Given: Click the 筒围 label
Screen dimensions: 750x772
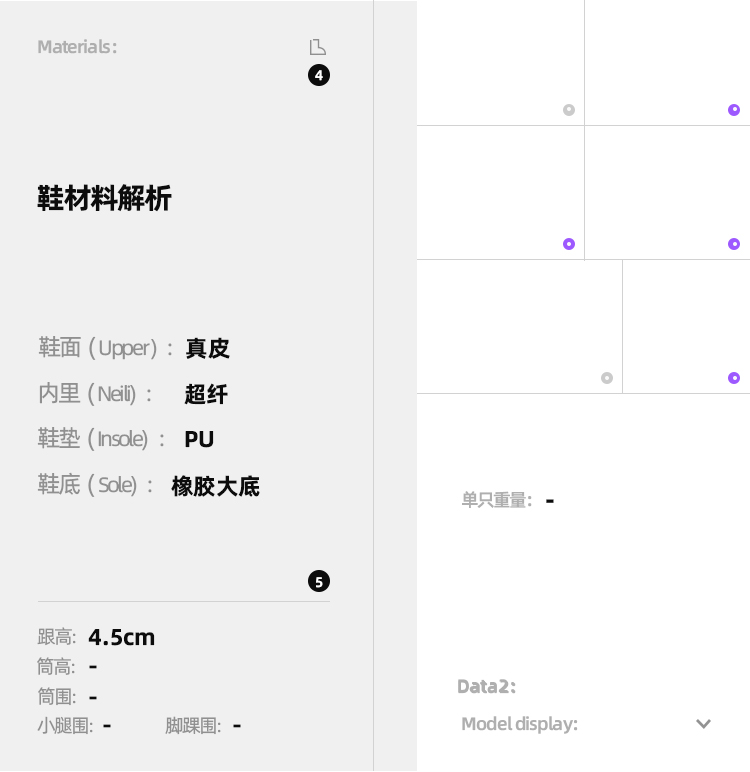Looking at the screenshot, I should [x=57, y=697].
